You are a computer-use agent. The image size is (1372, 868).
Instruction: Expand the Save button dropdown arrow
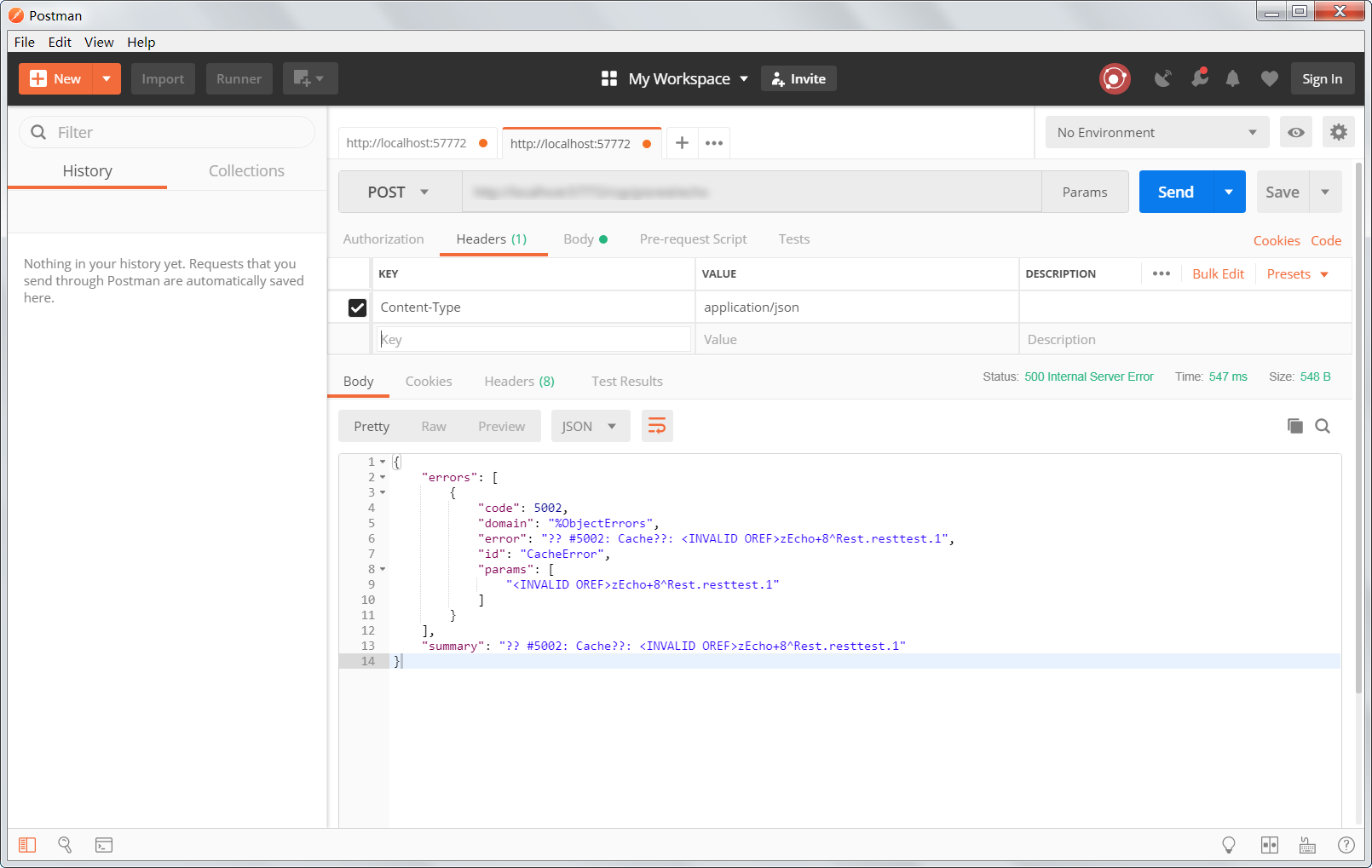pos(1325,193)
